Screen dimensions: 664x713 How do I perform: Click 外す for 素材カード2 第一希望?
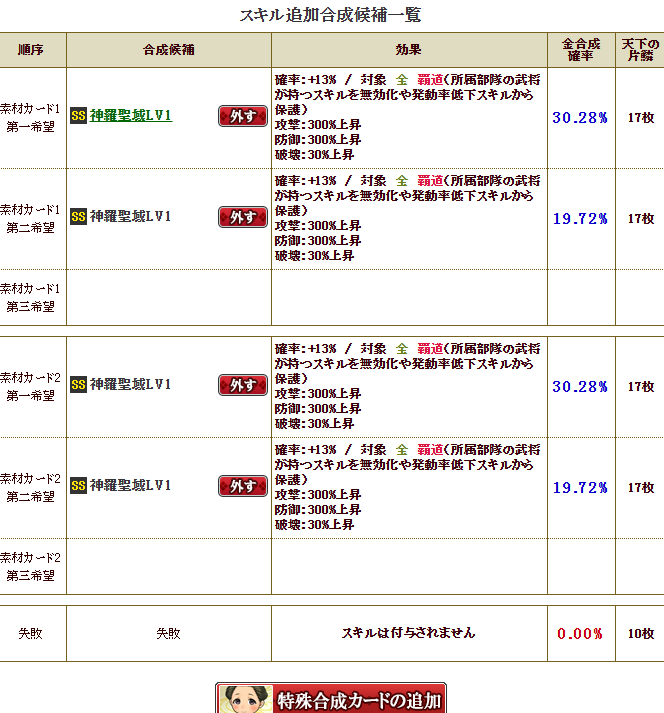click(243, 385)
